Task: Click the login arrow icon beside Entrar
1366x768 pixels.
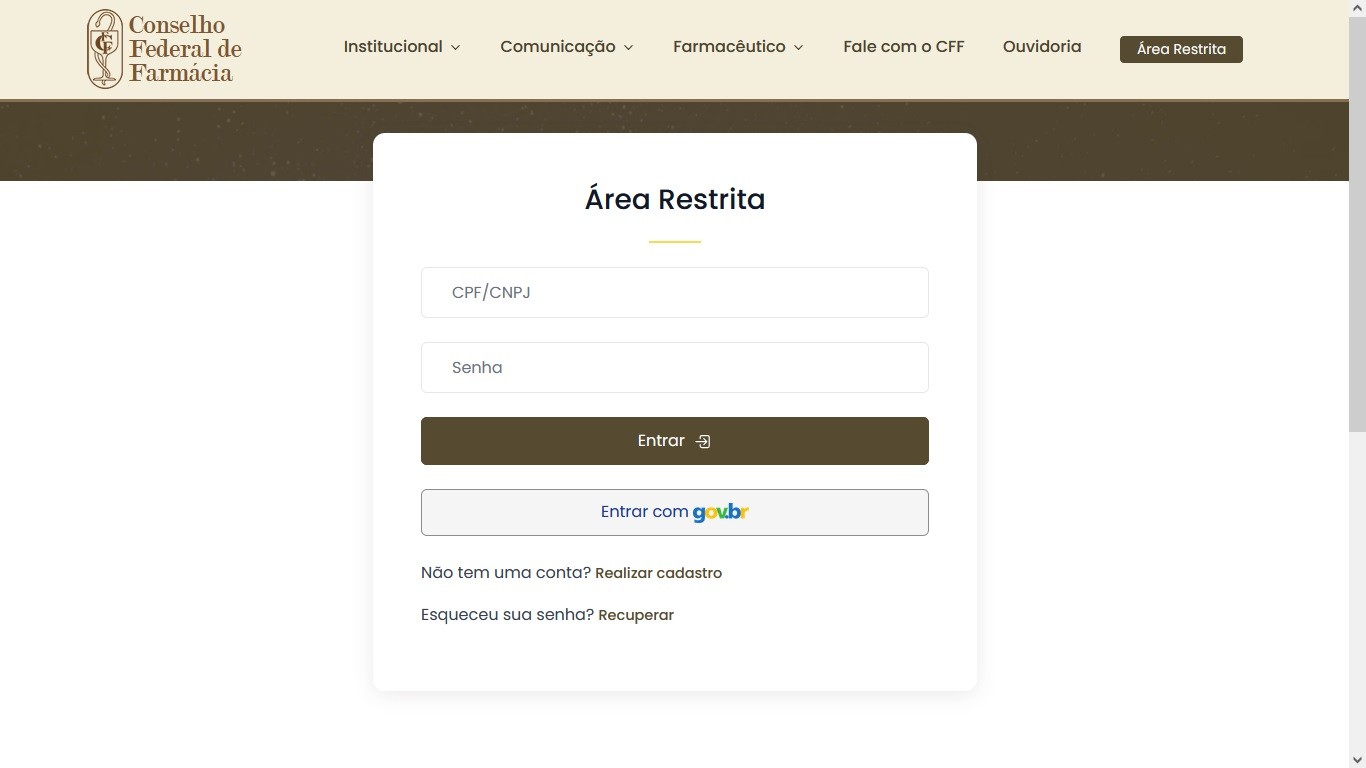Action: (x=703, y=441)
